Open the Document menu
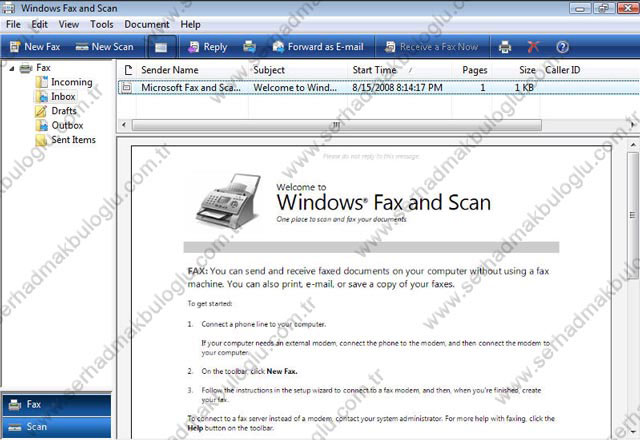Image resolution: width=640 pixels, height=440 pixels. tap(147, 24)
